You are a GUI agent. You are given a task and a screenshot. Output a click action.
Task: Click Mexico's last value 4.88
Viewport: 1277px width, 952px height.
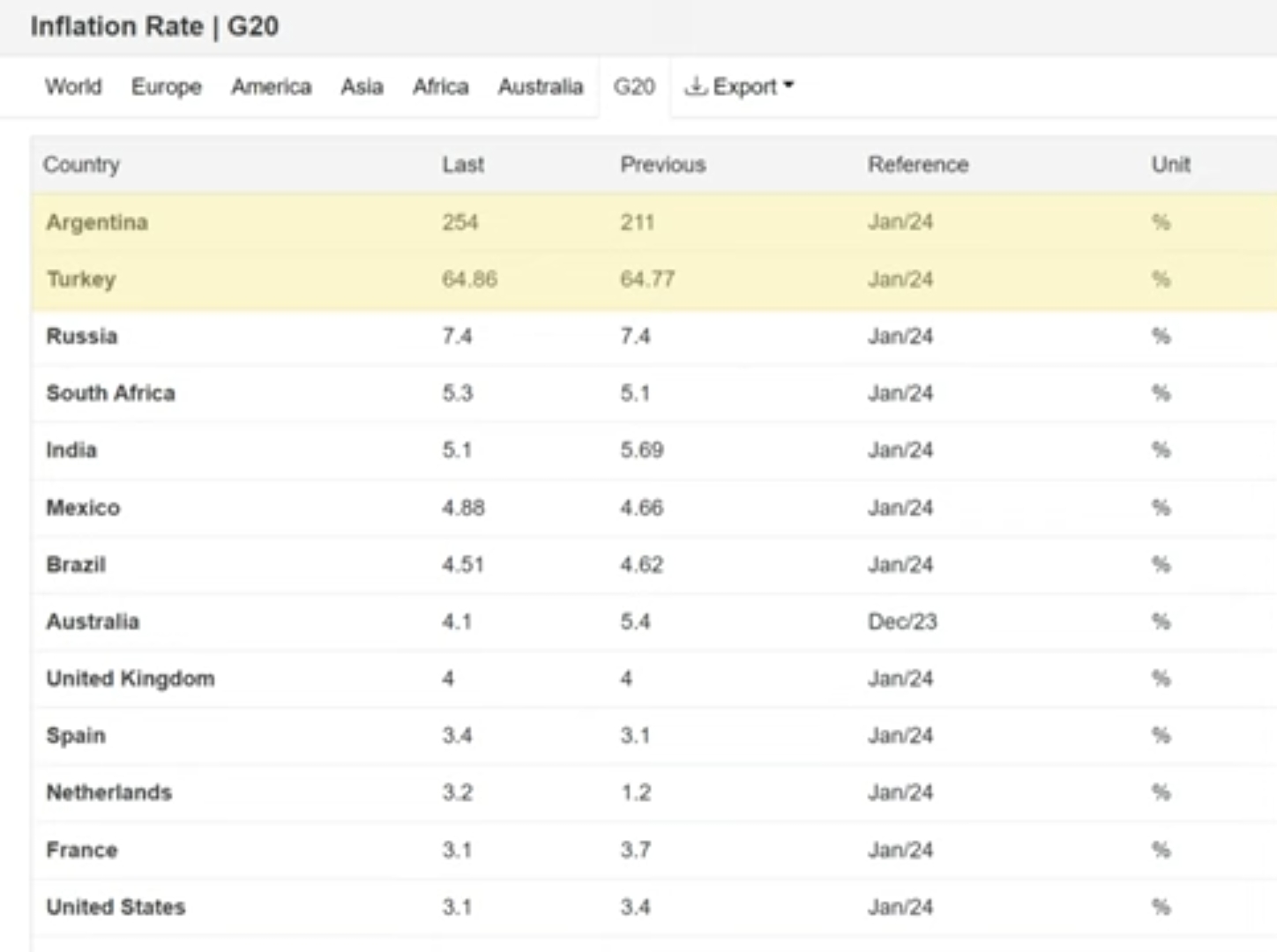[464, 508]
